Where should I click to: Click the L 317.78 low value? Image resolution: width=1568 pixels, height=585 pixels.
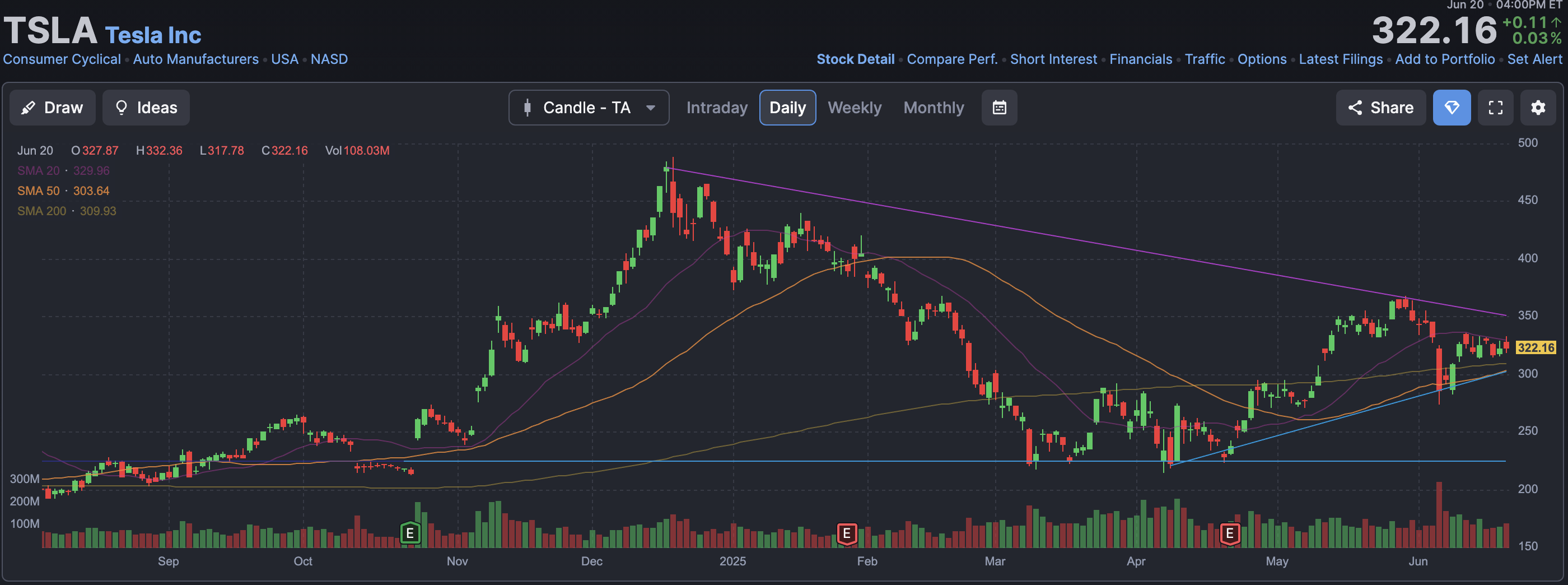222,151
